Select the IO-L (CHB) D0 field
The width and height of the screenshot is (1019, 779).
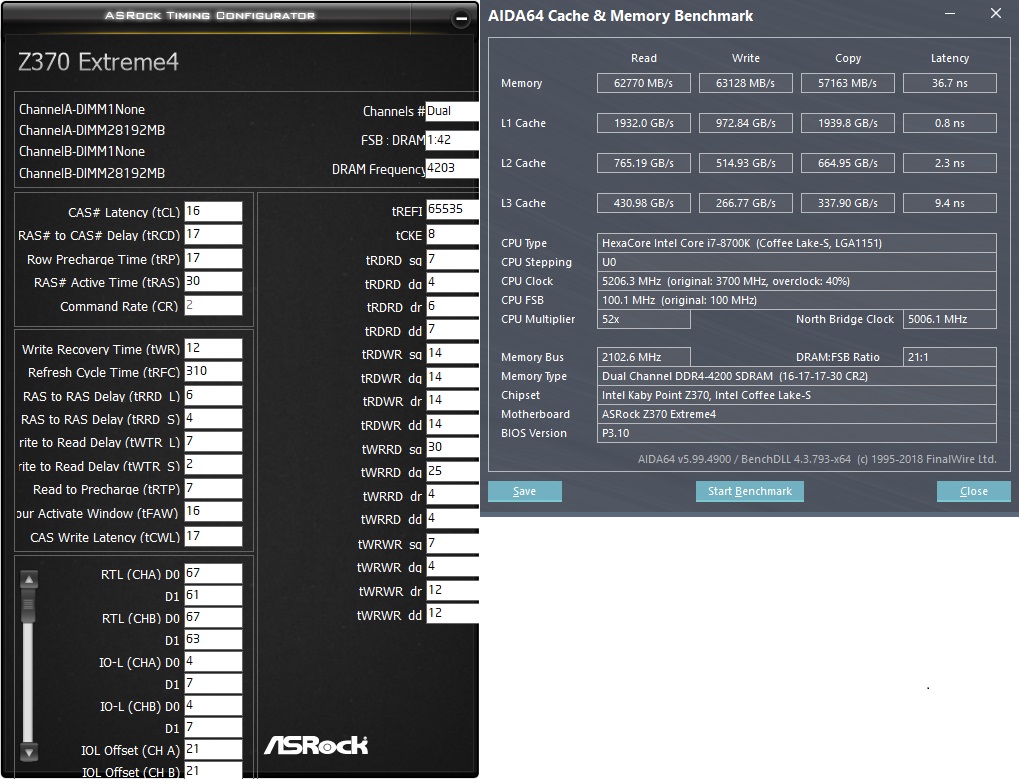point(213,706)
